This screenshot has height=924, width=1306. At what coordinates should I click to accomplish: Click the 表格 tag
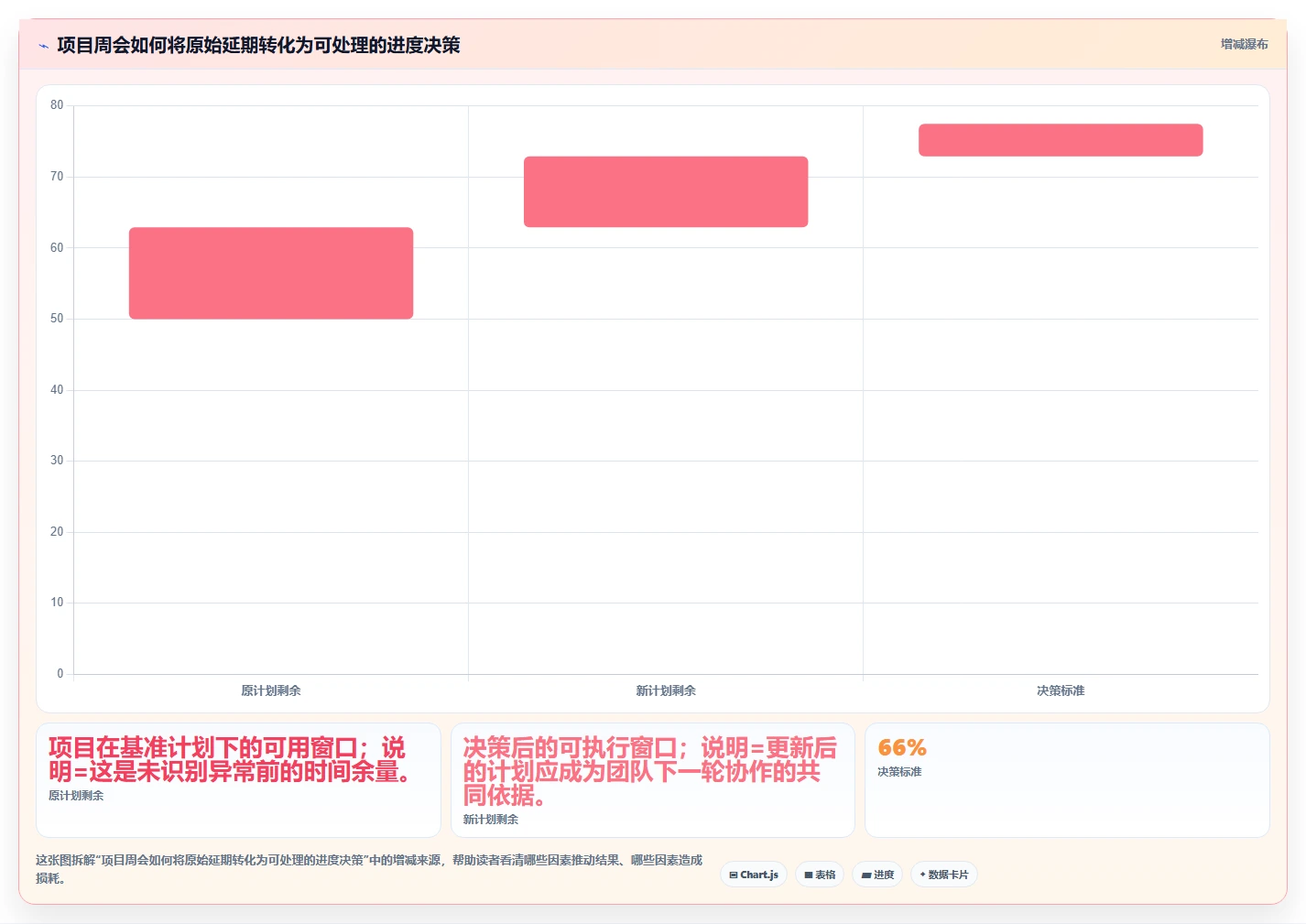820,875
